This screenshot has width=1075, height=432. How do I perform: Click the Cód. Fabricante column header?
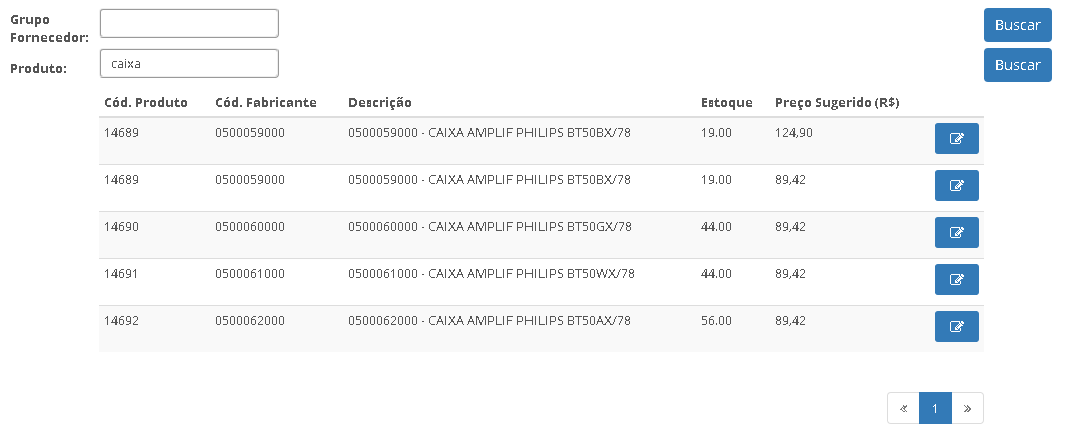coord(266,103)
